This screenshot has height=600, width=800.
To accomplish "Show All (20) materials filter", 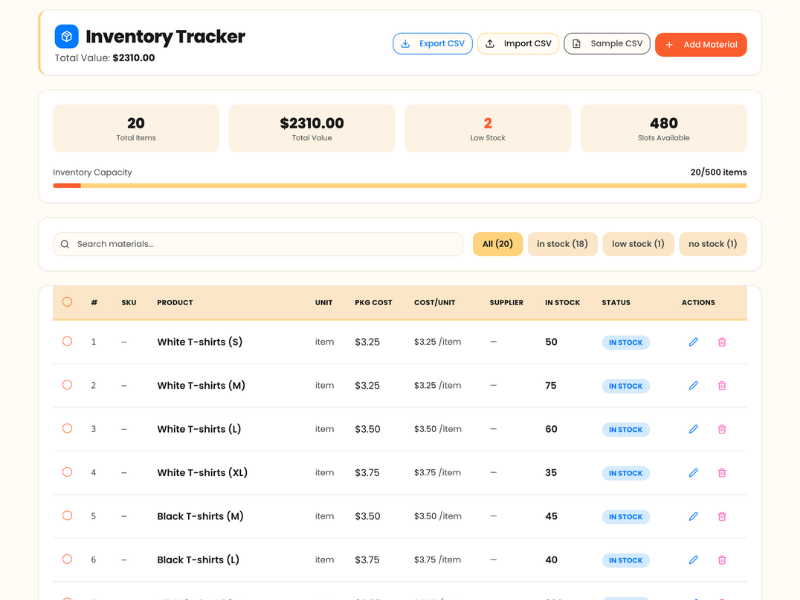I will tap(497, 244).
